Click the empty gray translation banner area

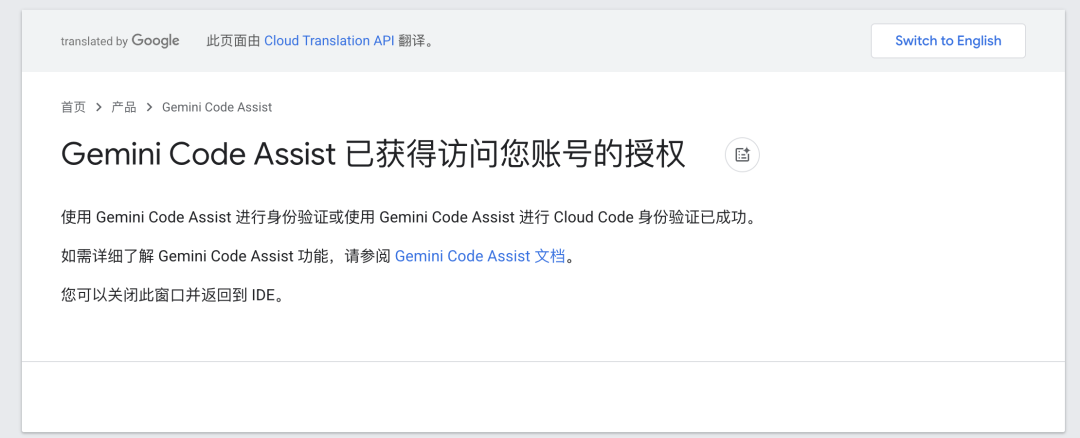point(650,41)
